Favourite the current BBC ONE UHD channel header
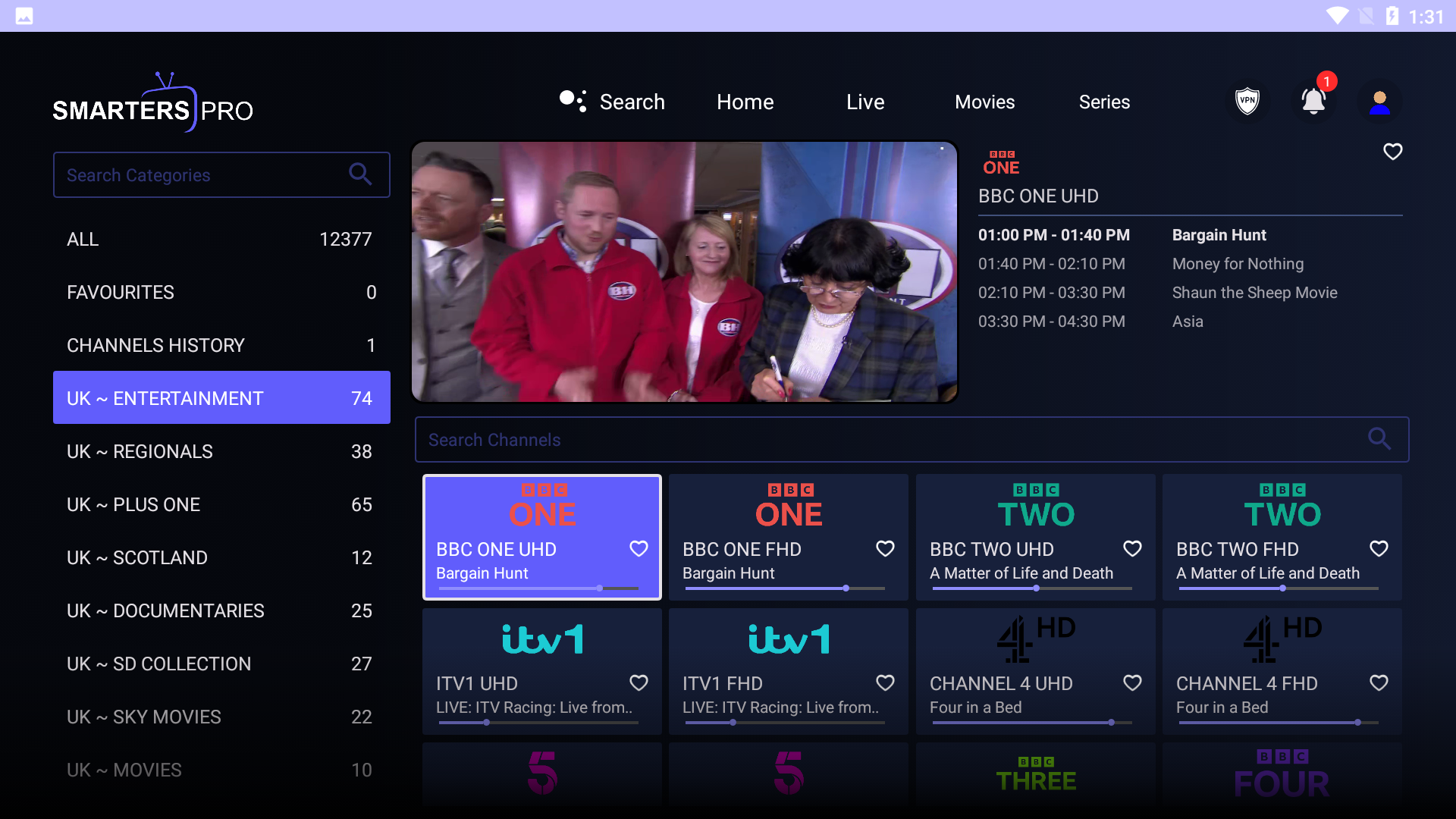Image resolution: width=1456 pixels, height=819 pixels. 1392,152
